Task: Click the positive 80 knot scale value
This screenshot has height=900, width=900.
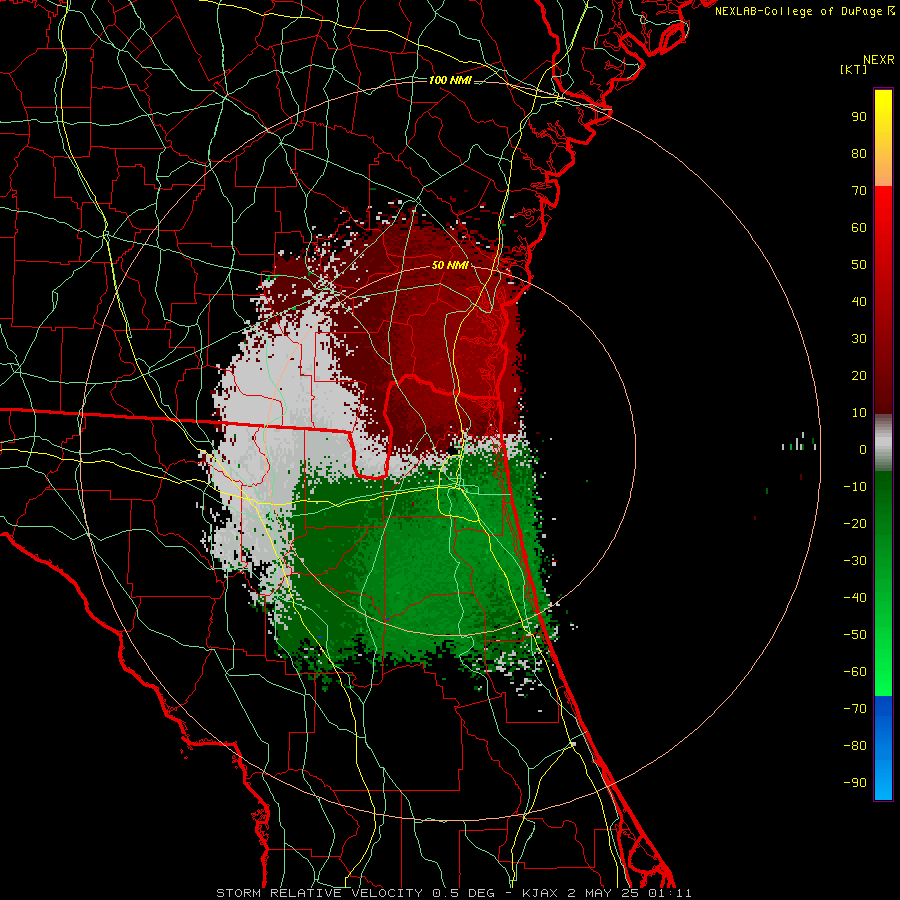Action: [859, 153]
